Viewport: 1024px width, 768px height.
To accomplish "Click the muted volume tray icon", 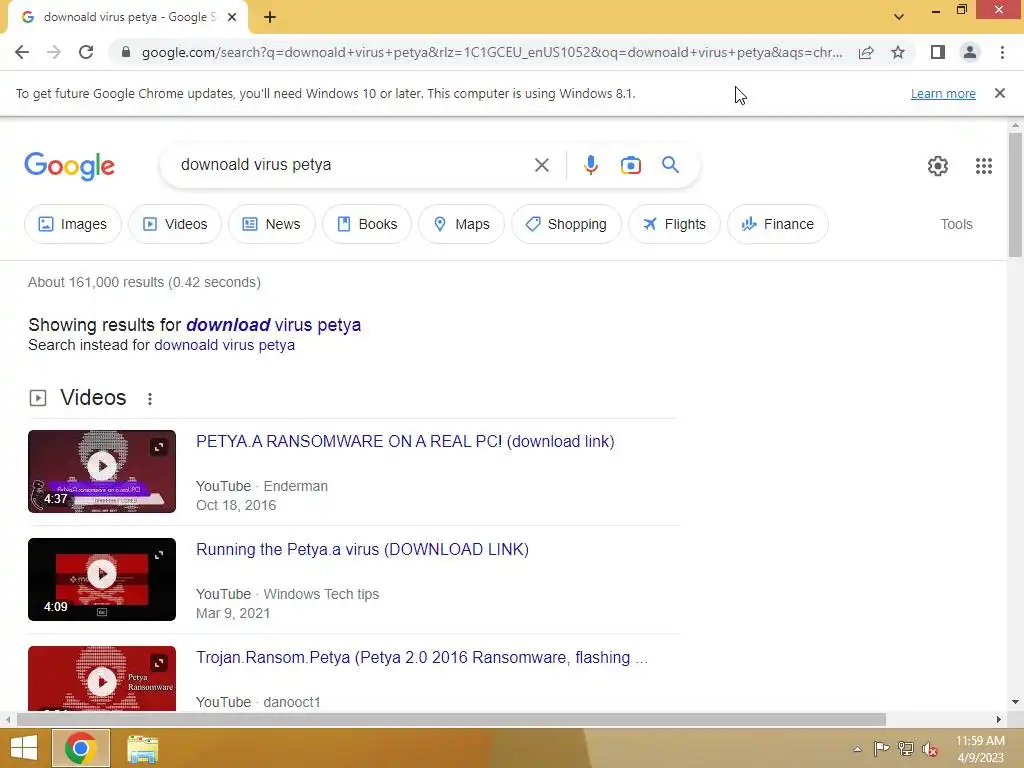I will pos(929,749).
